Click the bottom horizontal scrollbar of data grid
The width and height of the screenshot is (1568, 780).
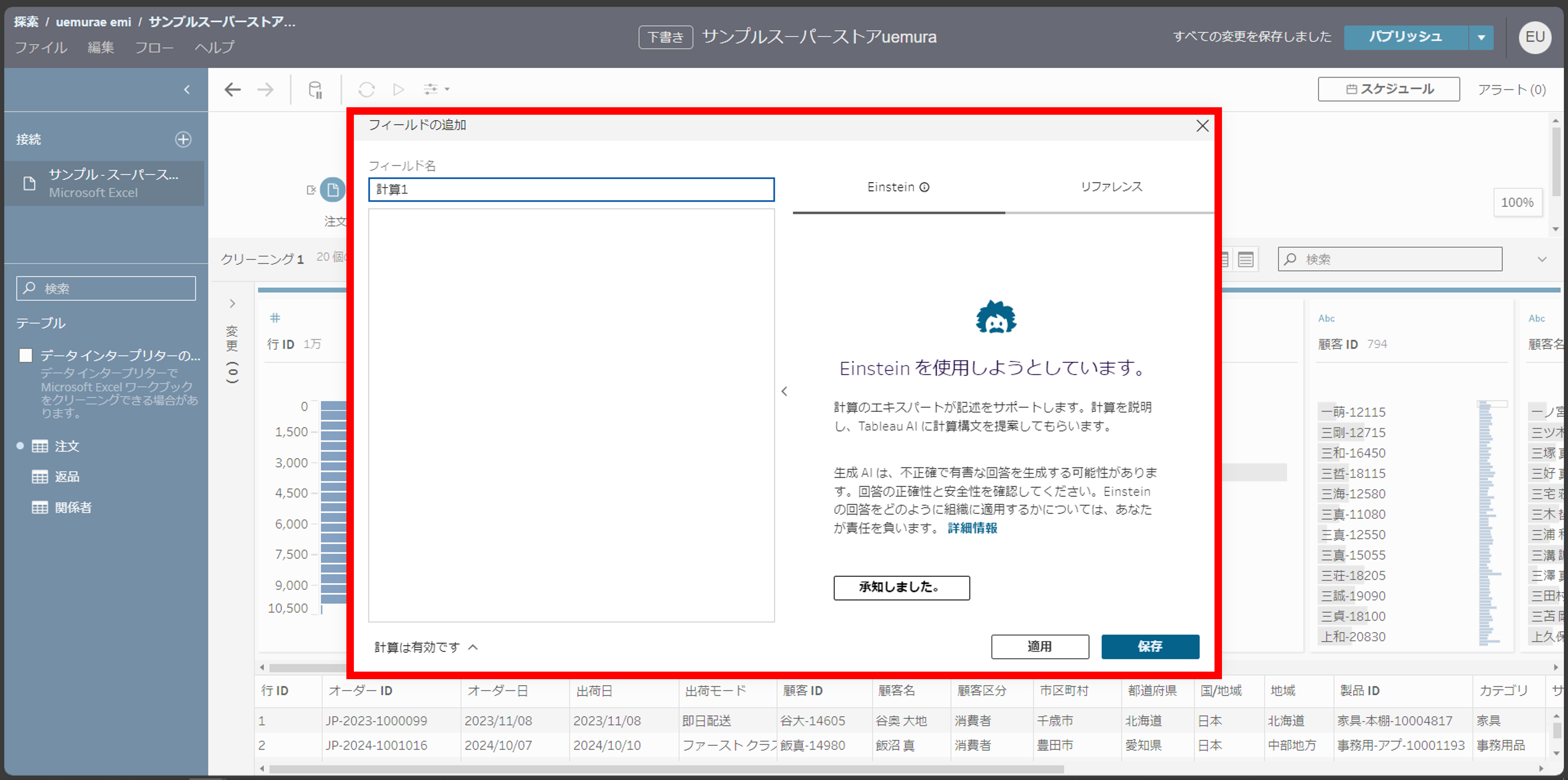click(666, 769)
